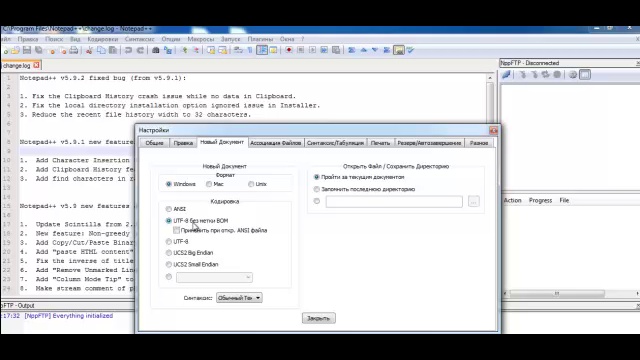The image size is (640, 360).
Task: Open Find with the binoculars icon
Action: point(156,50)
